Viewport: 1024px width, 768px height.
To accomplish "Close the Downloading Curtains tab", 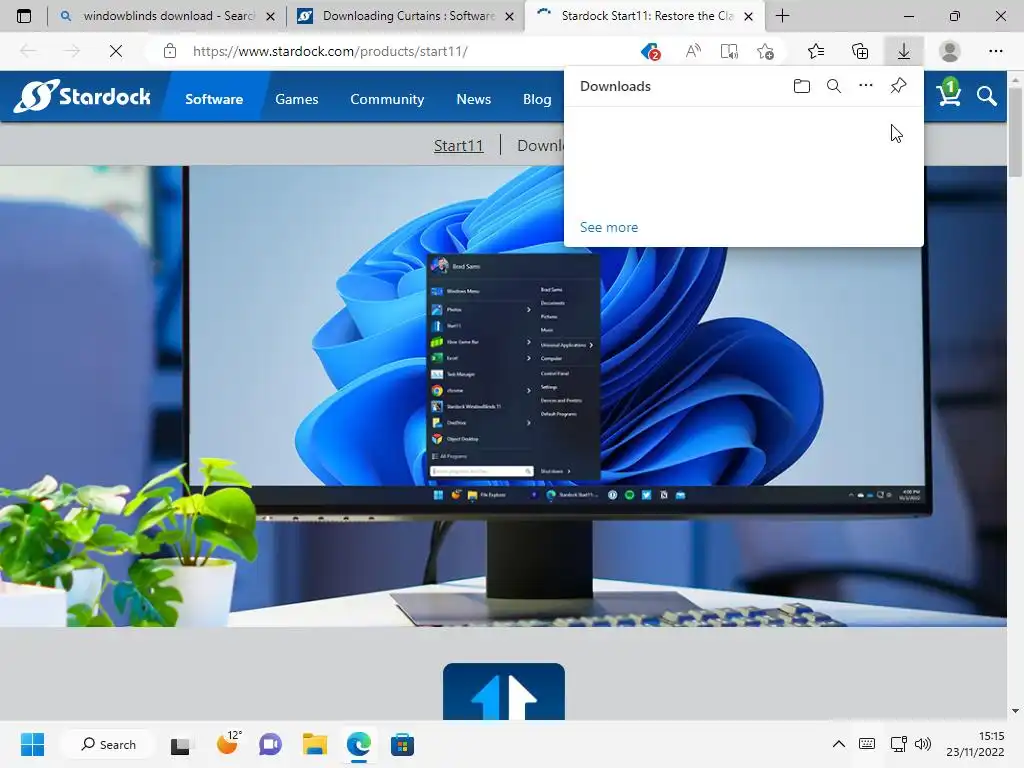I will pyautogui.click(x=509, y=16).
